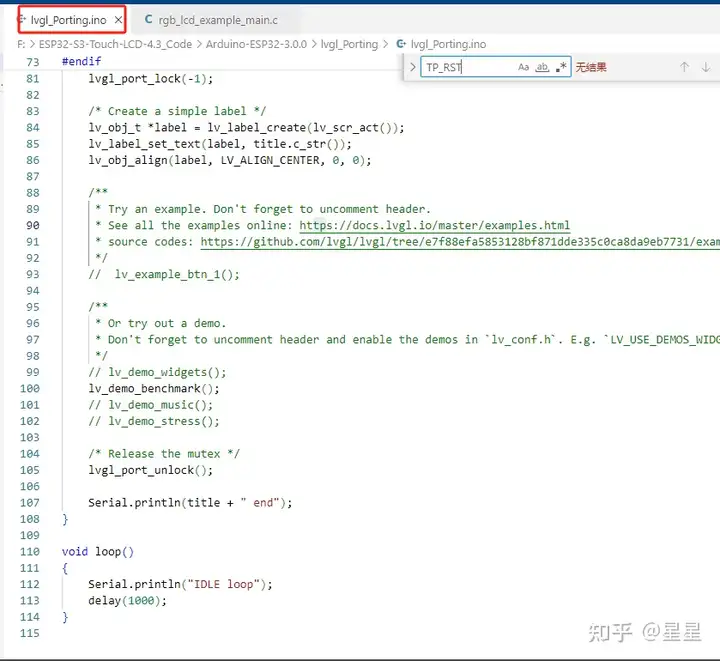Click the lvgl_port_unlock(); line
Viewport: 720px width, 661px height.
(151, 470)
